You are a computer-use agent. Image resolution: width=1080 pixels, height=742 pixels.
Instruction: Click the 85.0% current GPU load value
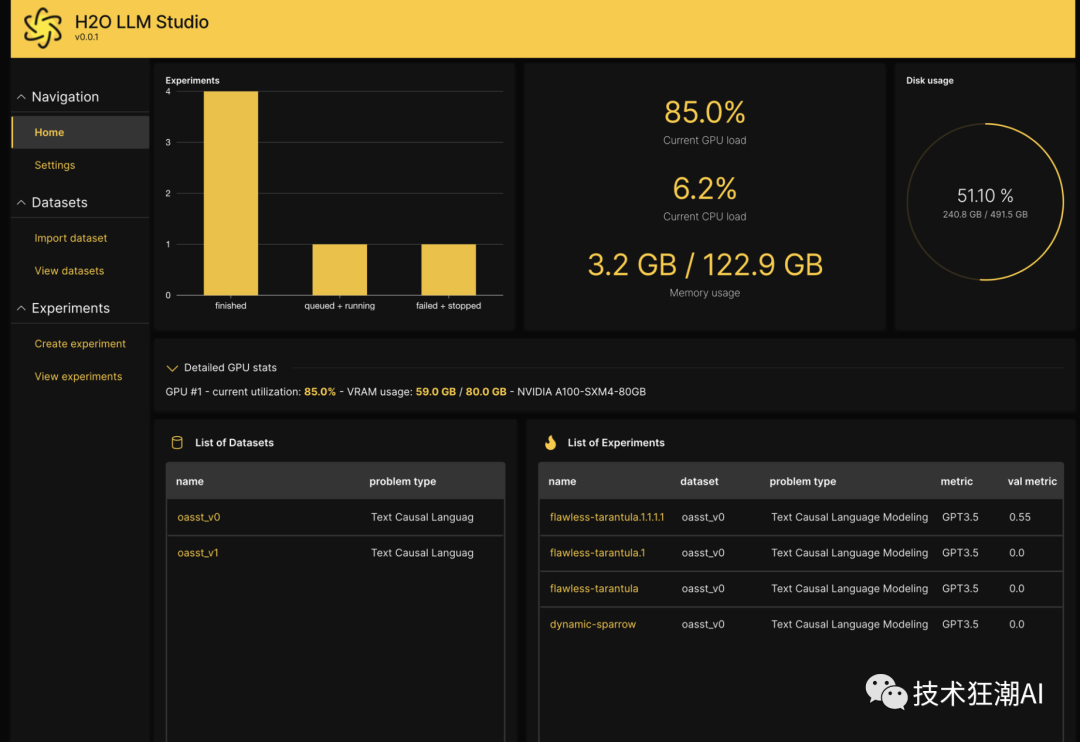point(705,112)
